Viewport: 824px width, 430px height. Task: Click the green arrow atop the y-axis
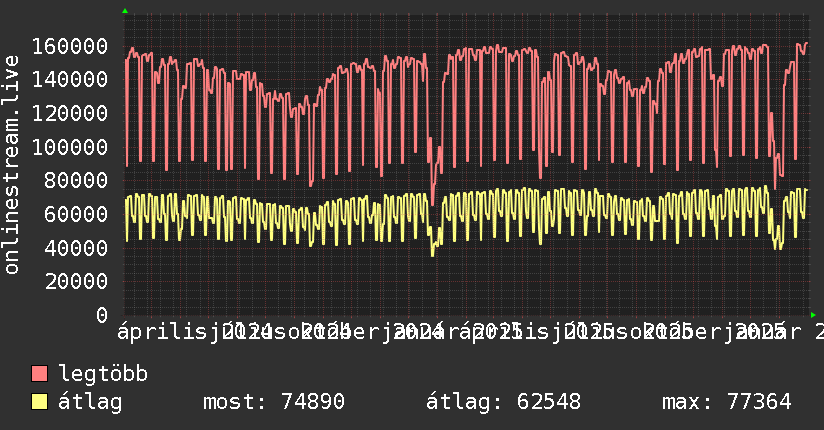tap(125, 11)
